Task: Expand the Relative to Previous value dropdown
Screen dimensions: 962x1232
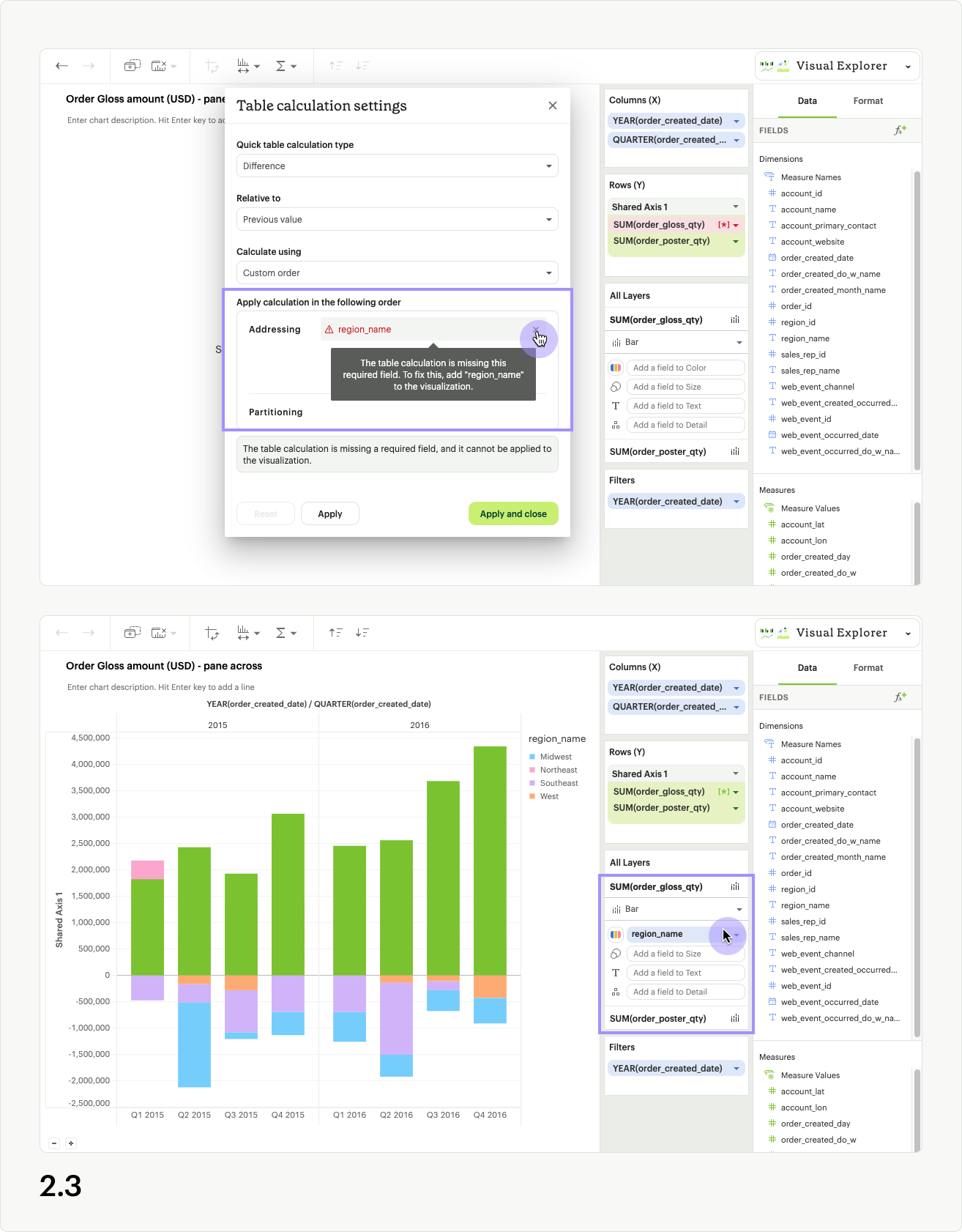Action: [x=397, y=220]
